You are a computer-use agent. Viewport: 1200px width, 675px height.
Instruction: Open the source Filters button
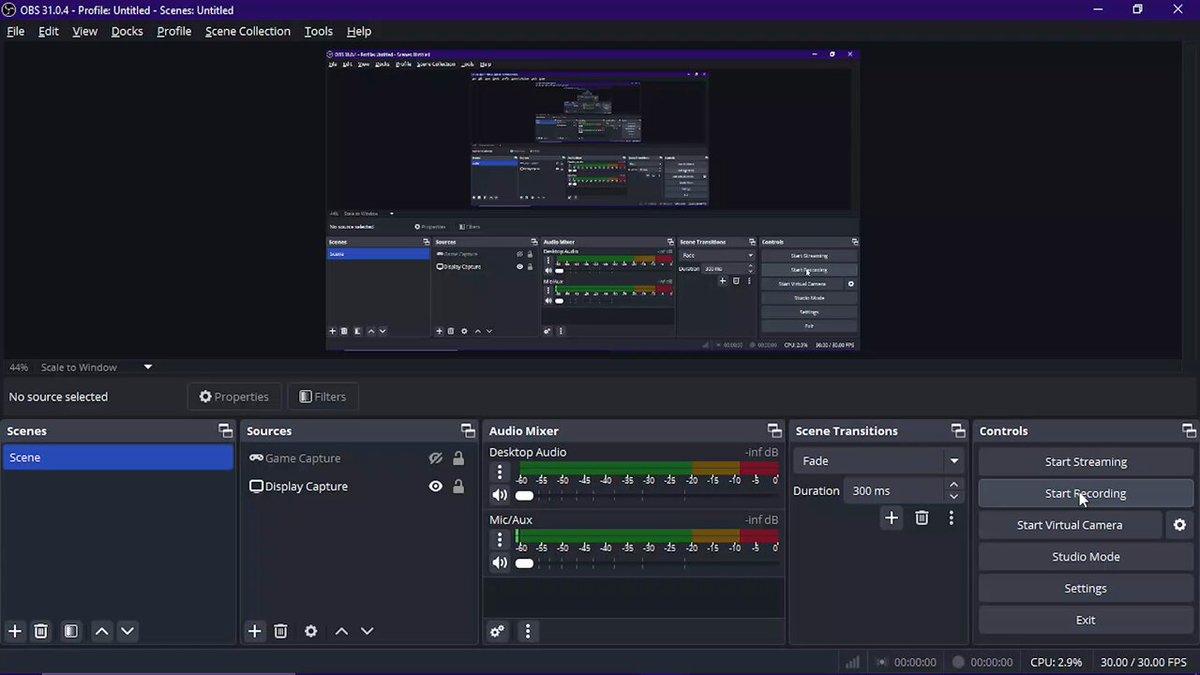click(323, 397)
